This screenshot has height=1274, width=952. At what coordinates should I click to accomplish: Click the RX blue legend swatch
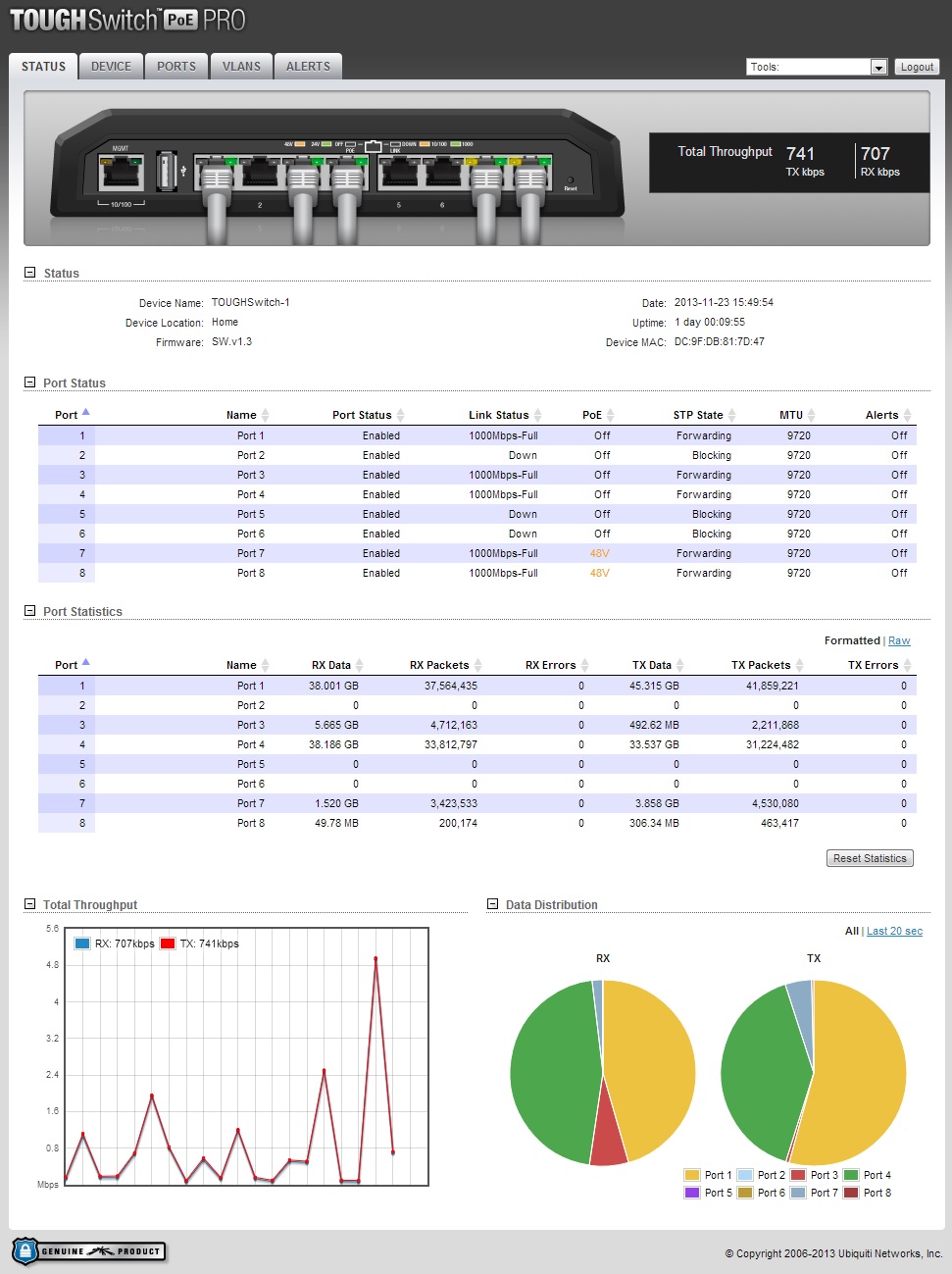82,943
